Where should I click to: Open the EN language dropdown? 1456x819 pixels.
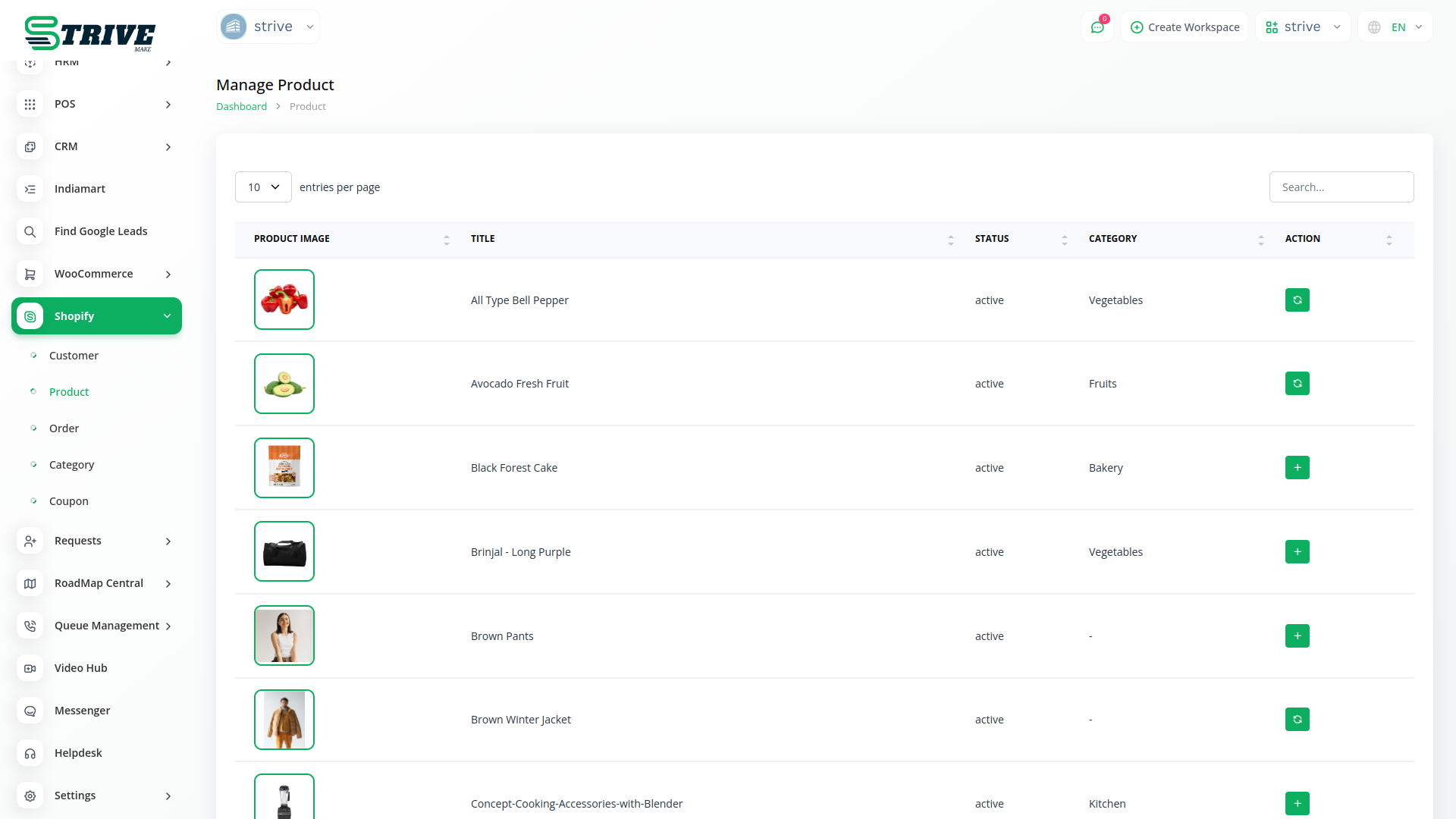[1395, 27]
